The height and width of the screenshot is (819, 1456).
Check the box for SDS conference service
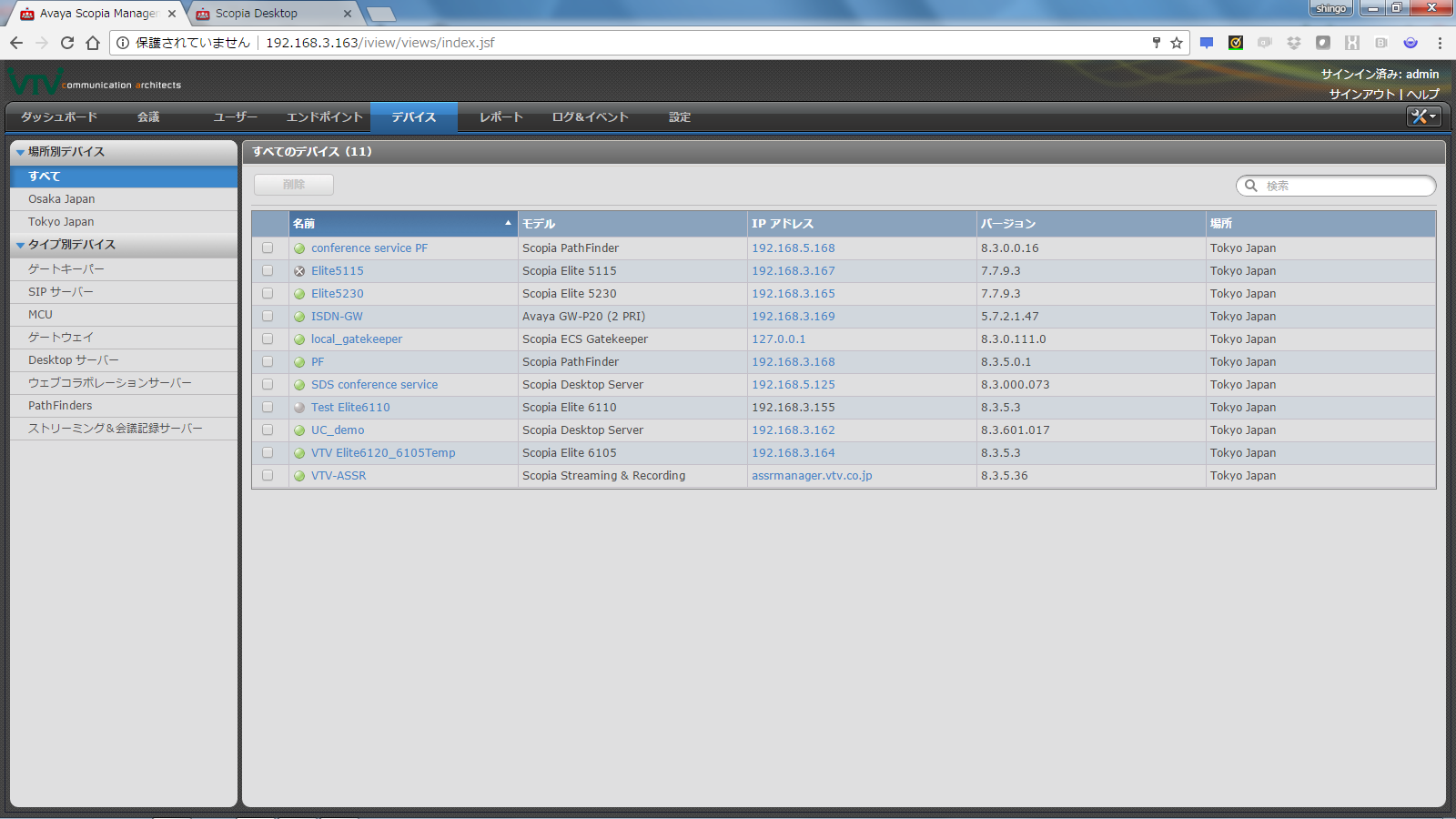[268, 384]
